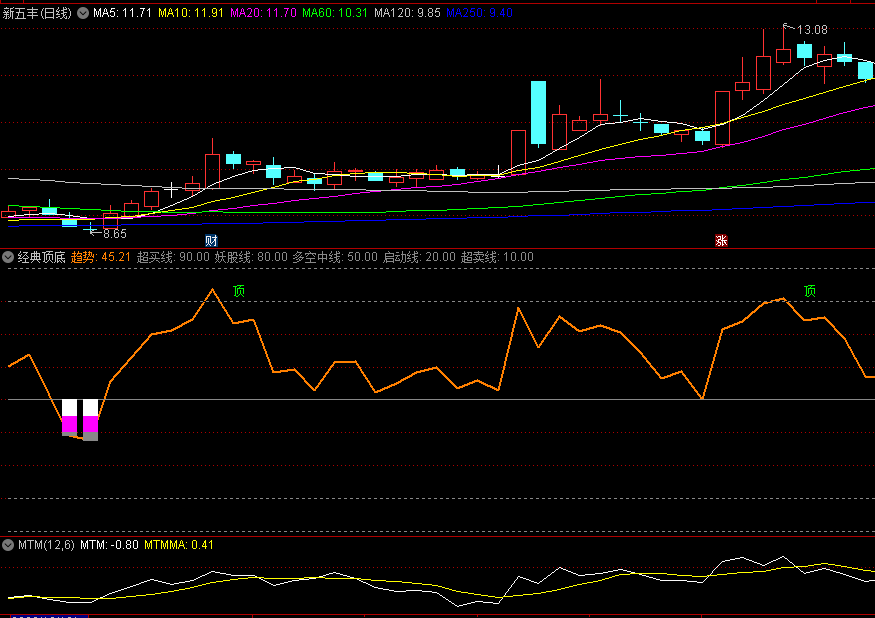Select the MA60: 10.31 label
This screenshot has height=618, width=875.
tap(335, 13)
